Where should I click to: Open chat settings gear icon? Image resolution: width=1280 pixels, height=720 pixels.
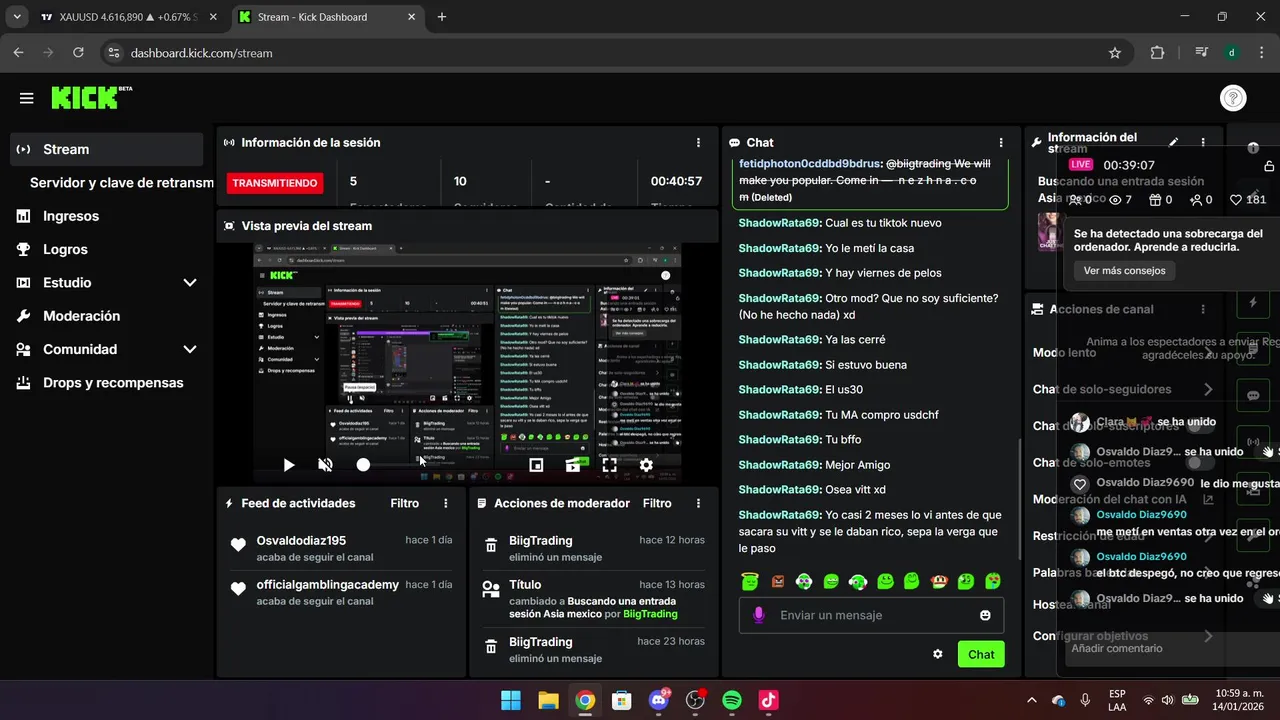(938, 654)
